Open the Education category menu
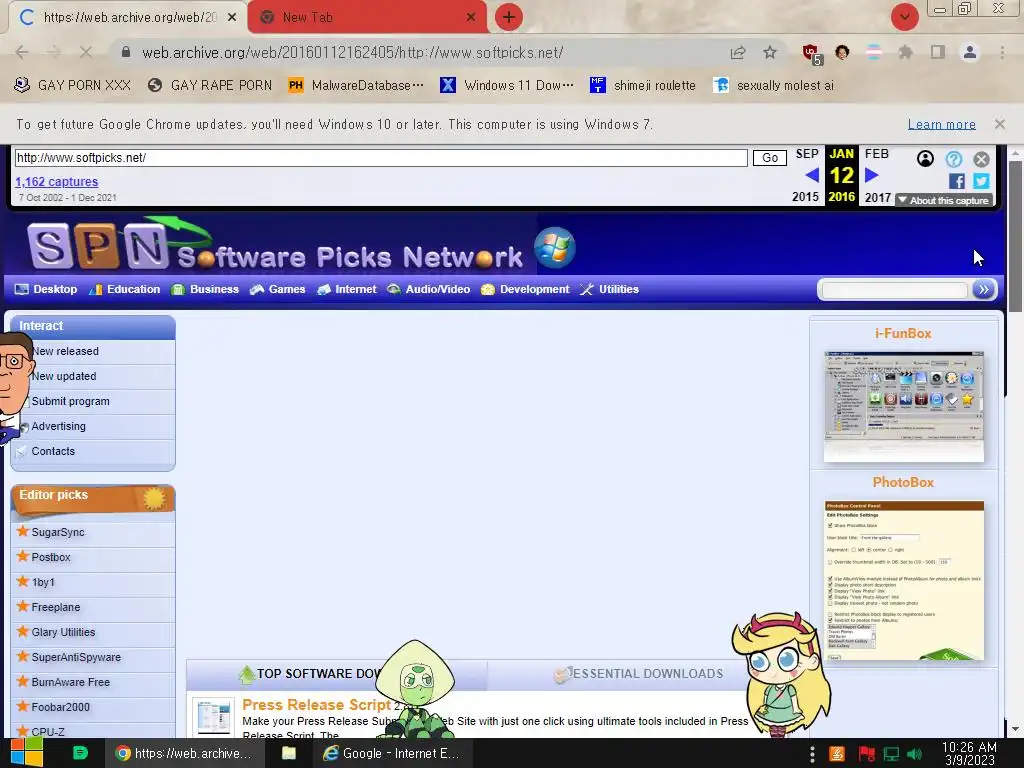 pos(125,289)
